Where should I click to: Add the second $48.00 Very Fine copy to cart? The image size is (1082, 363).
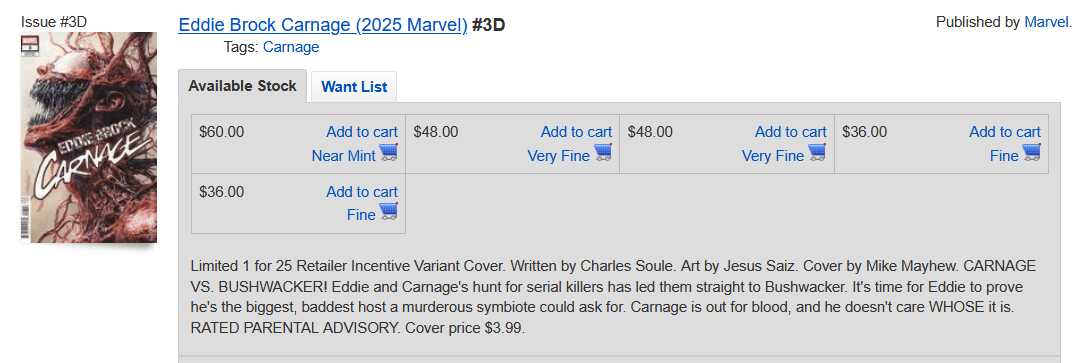tap(791, 132)
